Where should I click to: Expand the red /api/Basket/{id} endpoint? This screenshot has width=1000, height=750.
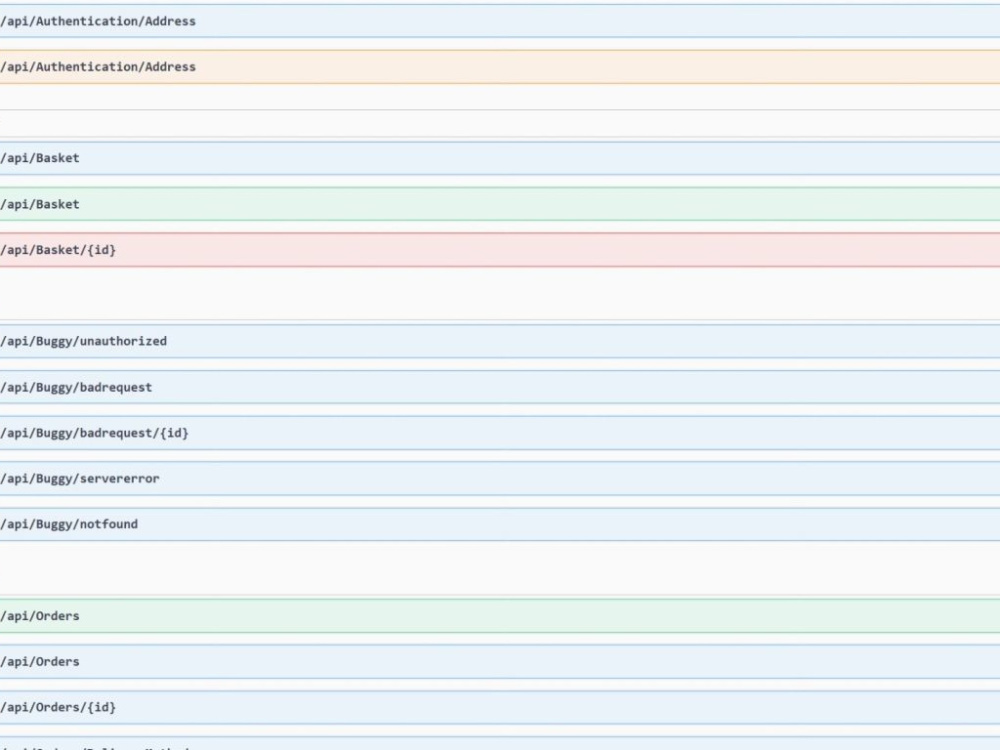coord(500,250)
